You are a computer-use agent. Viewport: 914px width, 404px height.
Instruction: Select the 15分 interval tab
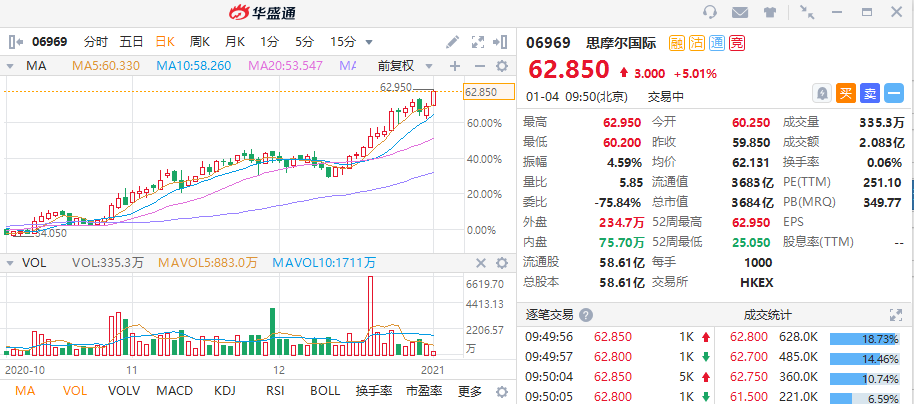(343, 41)
